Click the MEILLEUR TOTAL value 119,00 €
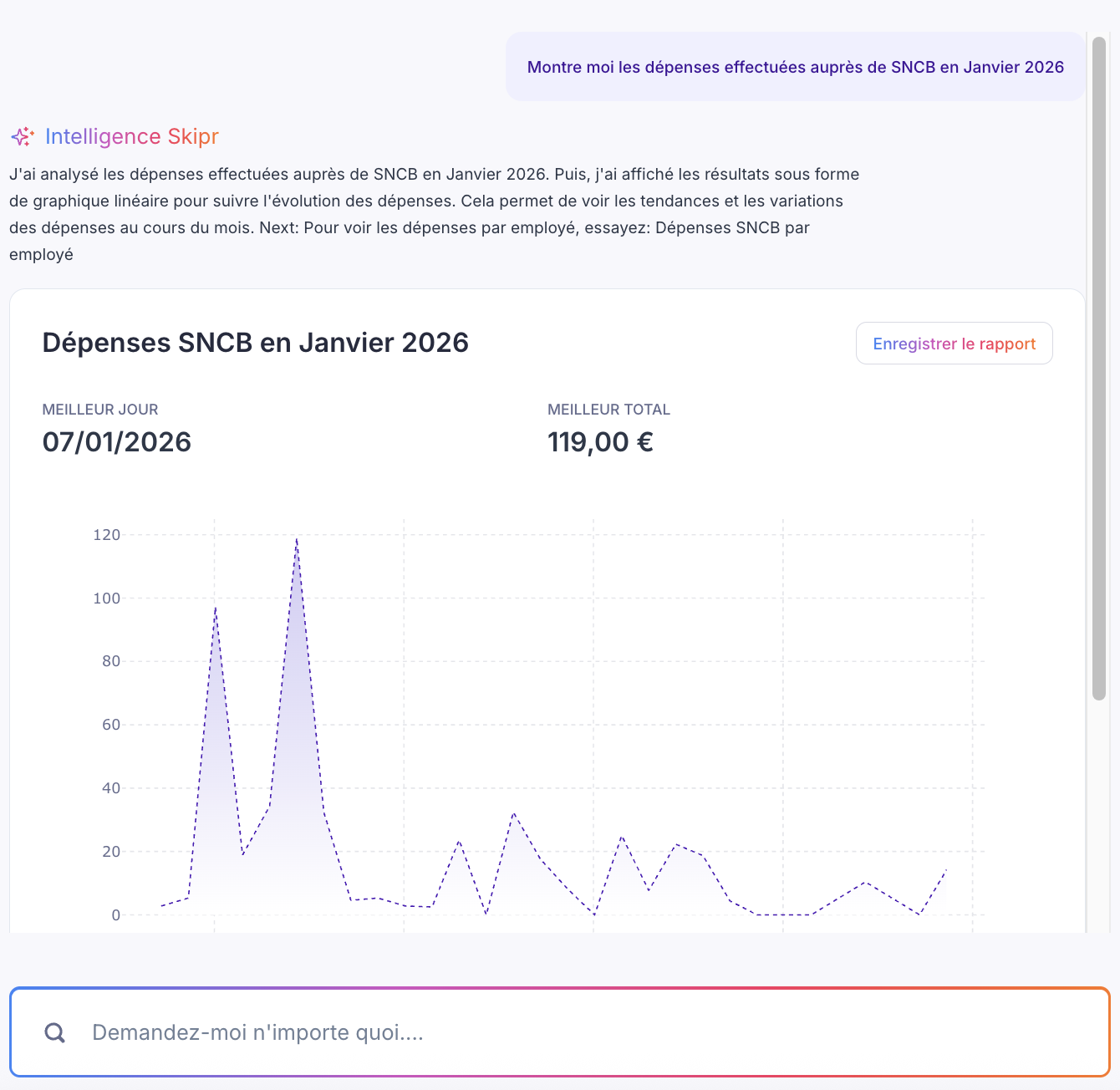Screen dimensions: 1120x1090 [600, 441]
